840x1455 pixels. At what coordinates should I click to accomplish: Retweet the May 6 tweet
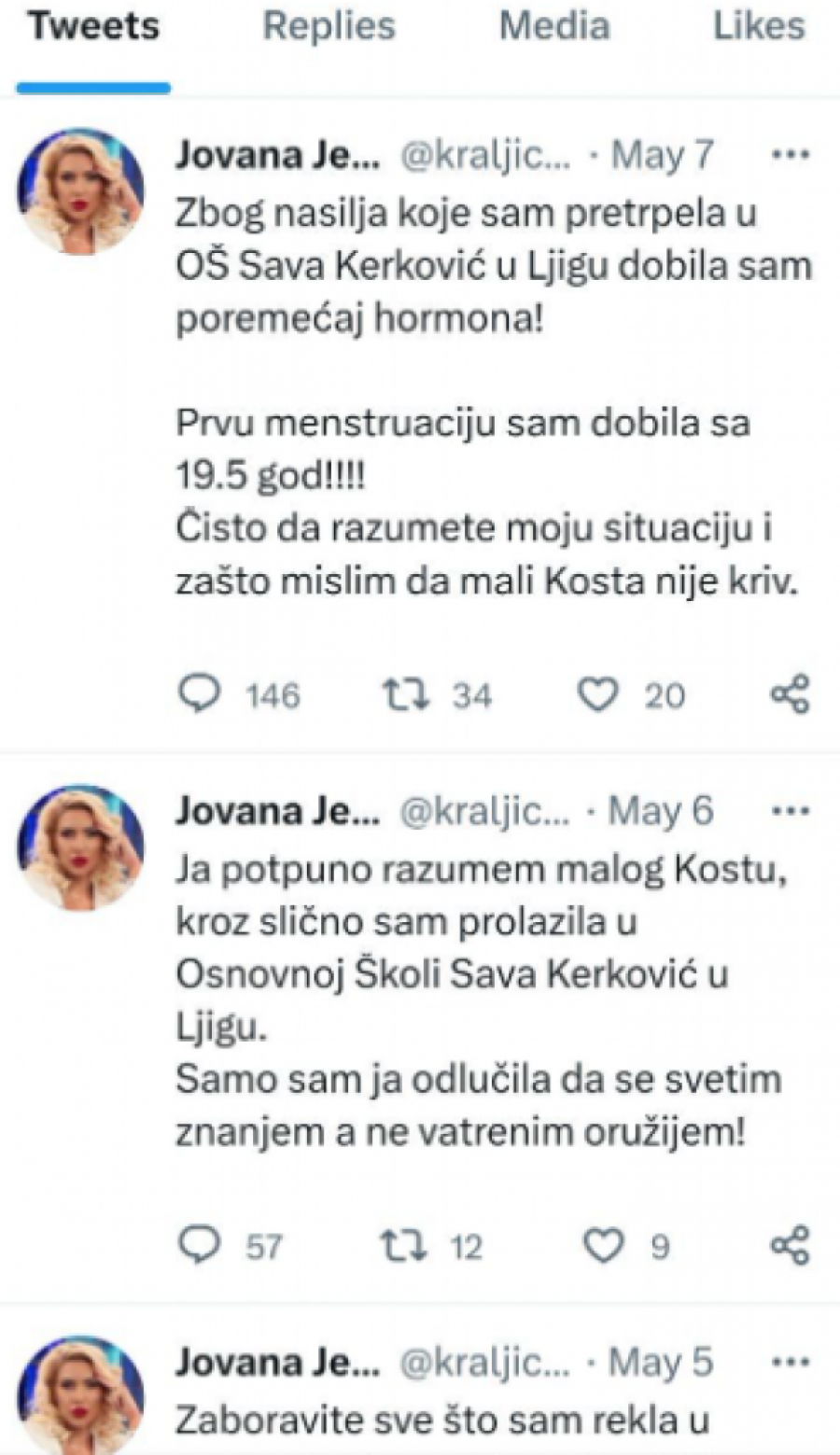pyautogui.click(x=404, y=1245)
